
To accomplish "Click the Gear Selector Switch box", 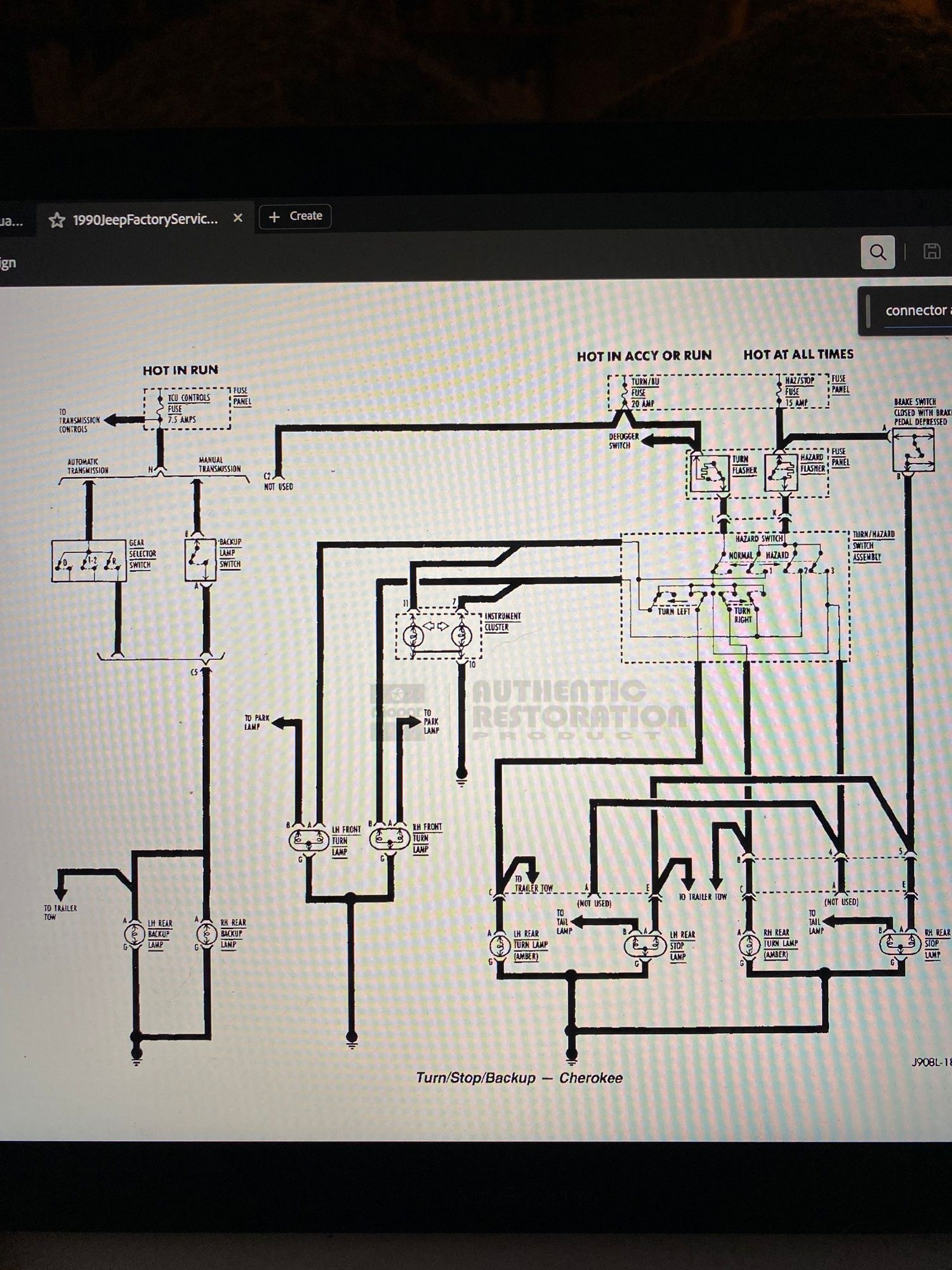I will (89, 561).
